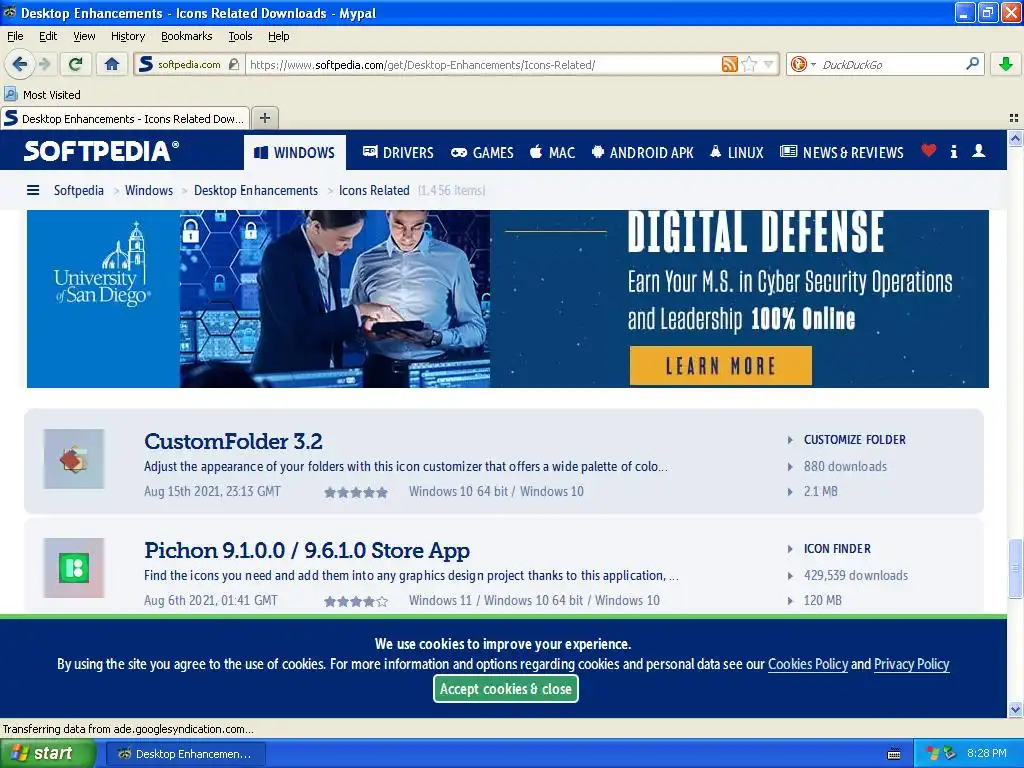
Task: Click the CustomFolder app icon thumbnail
Action: point(74,458)
